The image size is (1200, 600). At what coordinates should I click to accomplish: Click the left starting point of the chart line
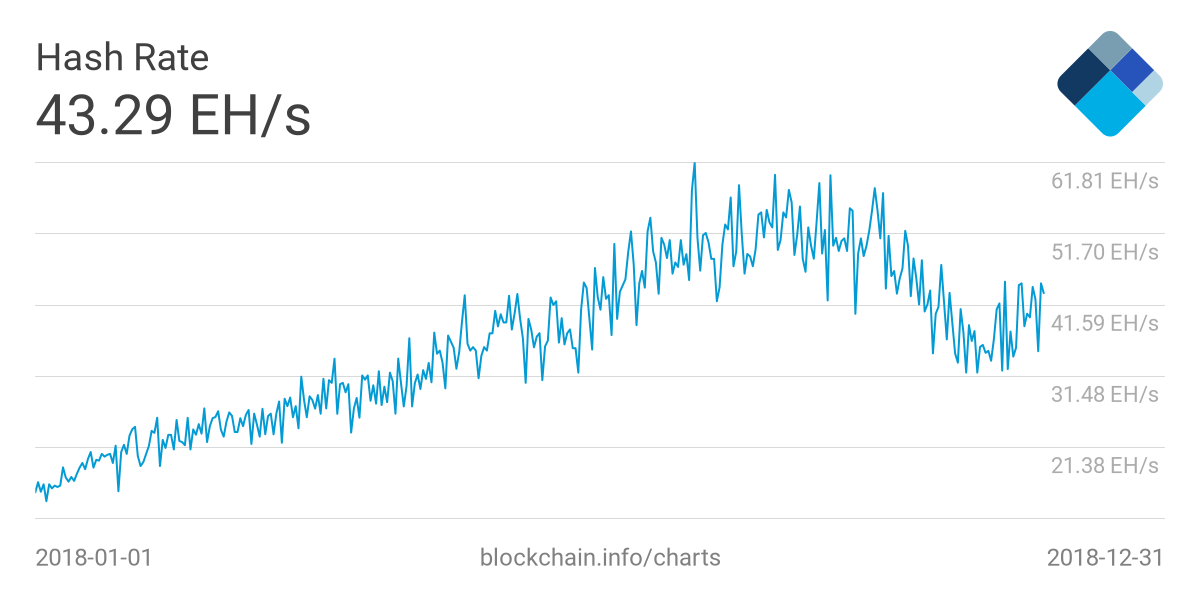pos(36,491)
